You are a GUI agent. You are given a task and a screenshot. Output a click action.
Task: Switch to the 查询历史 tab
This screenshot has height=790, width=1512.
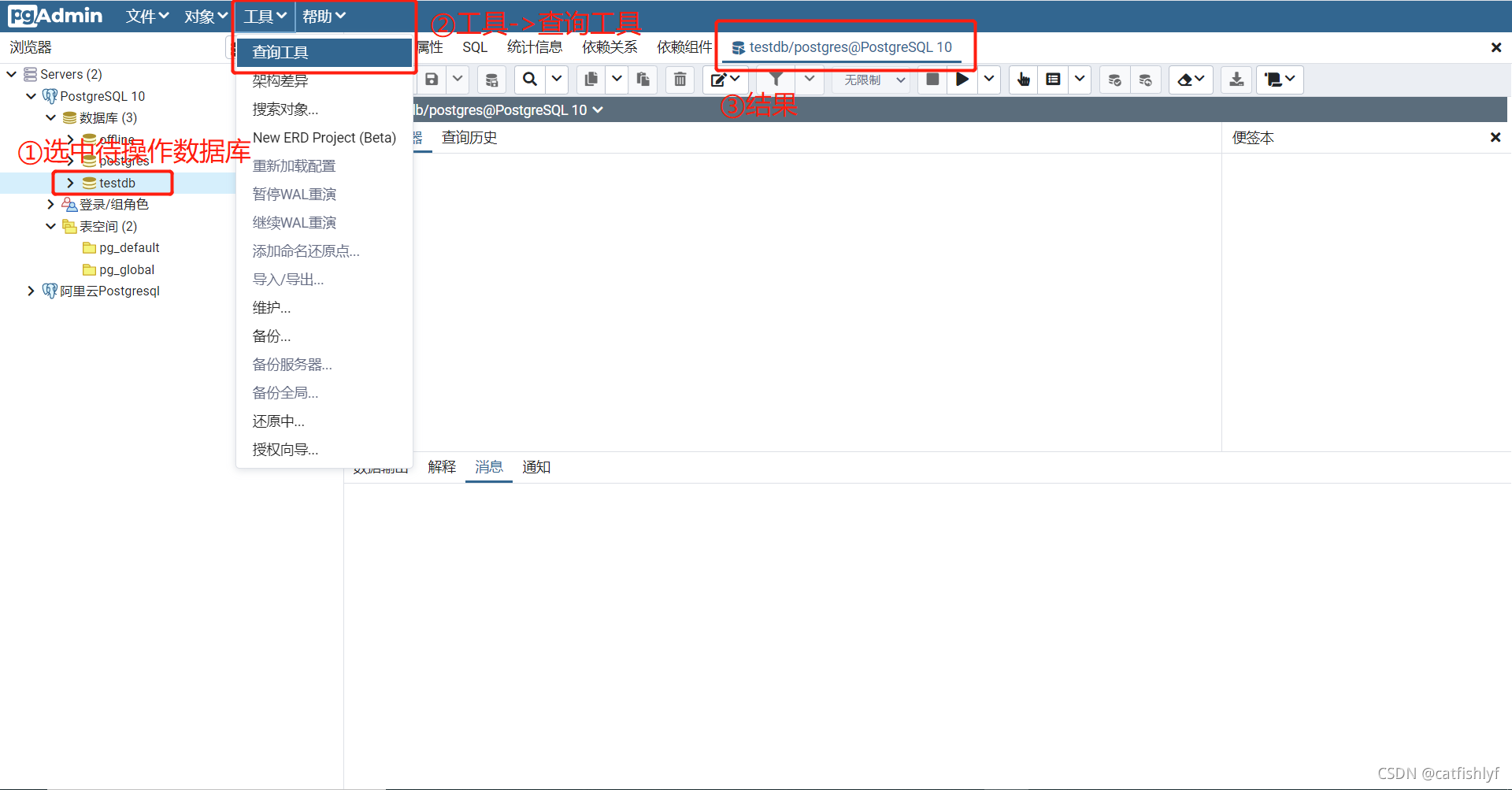tap(469, 137)
